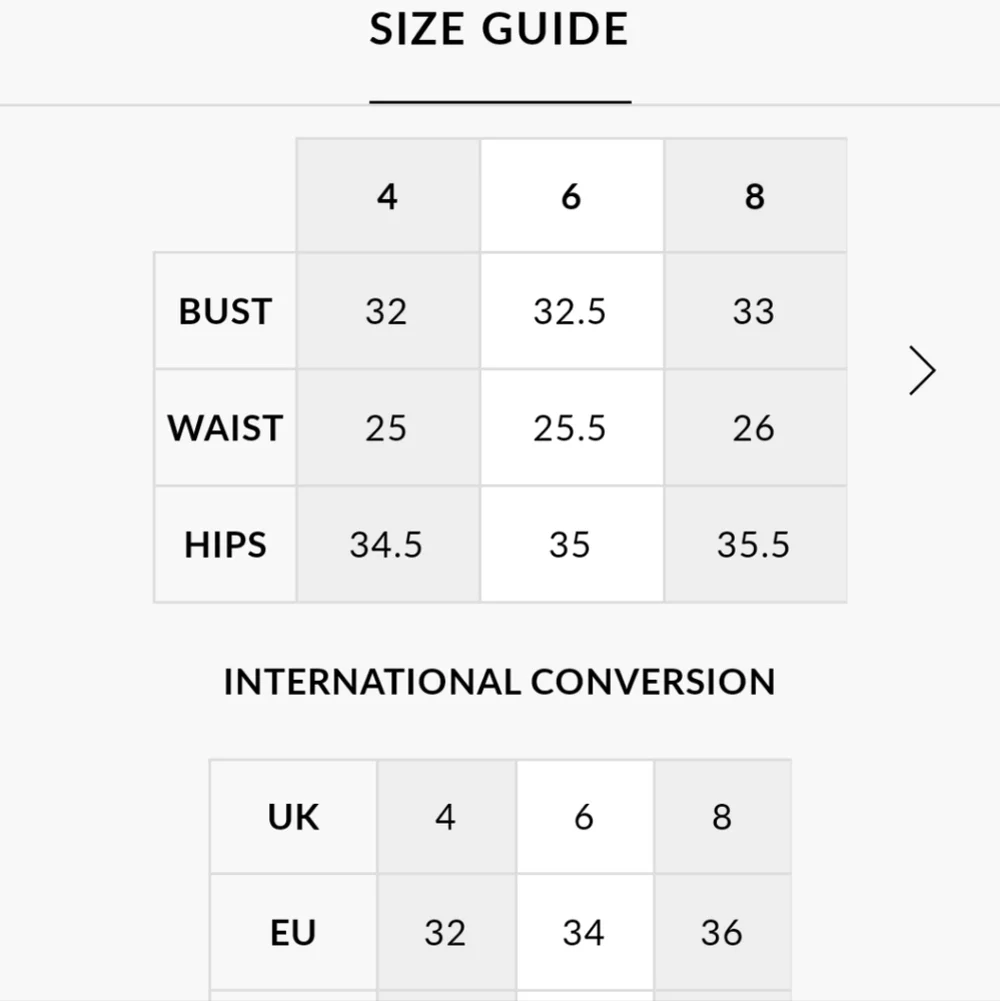Screen dimensions: 1000x1001
Task: Click the next sizes right arrow
Action: 922,371
